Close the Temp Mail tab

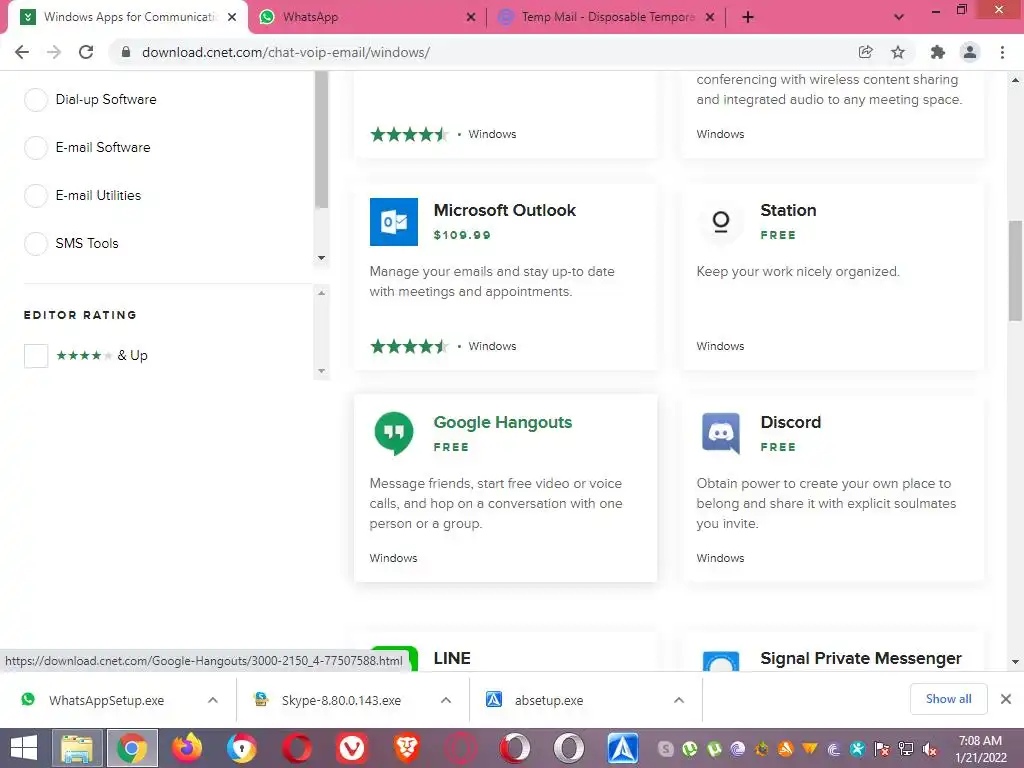[x=710, y=17]
